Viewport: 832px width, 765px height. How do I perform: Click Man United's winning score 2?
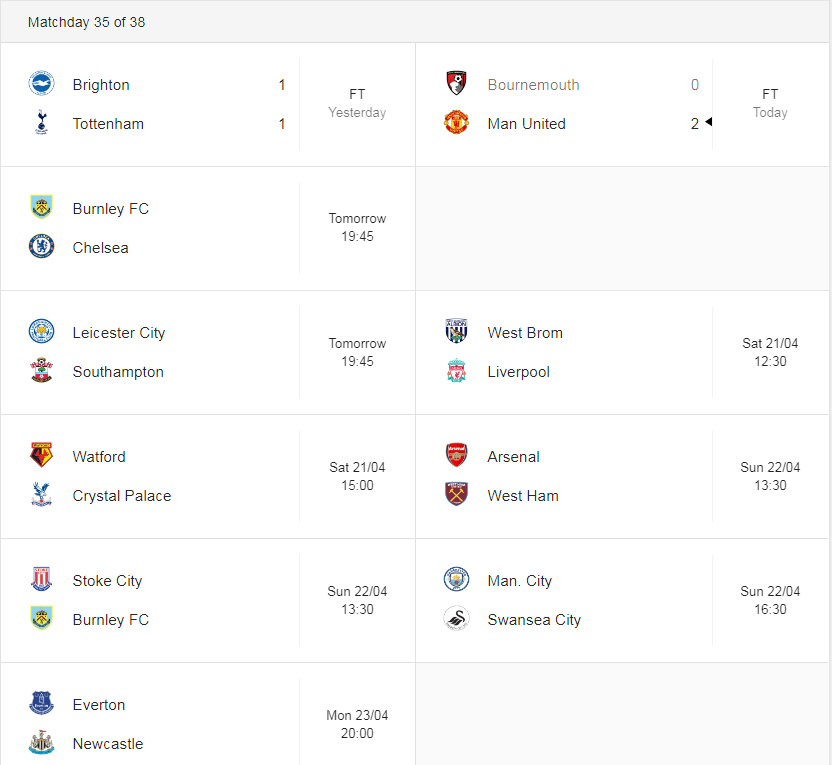(x=695, y=124)
